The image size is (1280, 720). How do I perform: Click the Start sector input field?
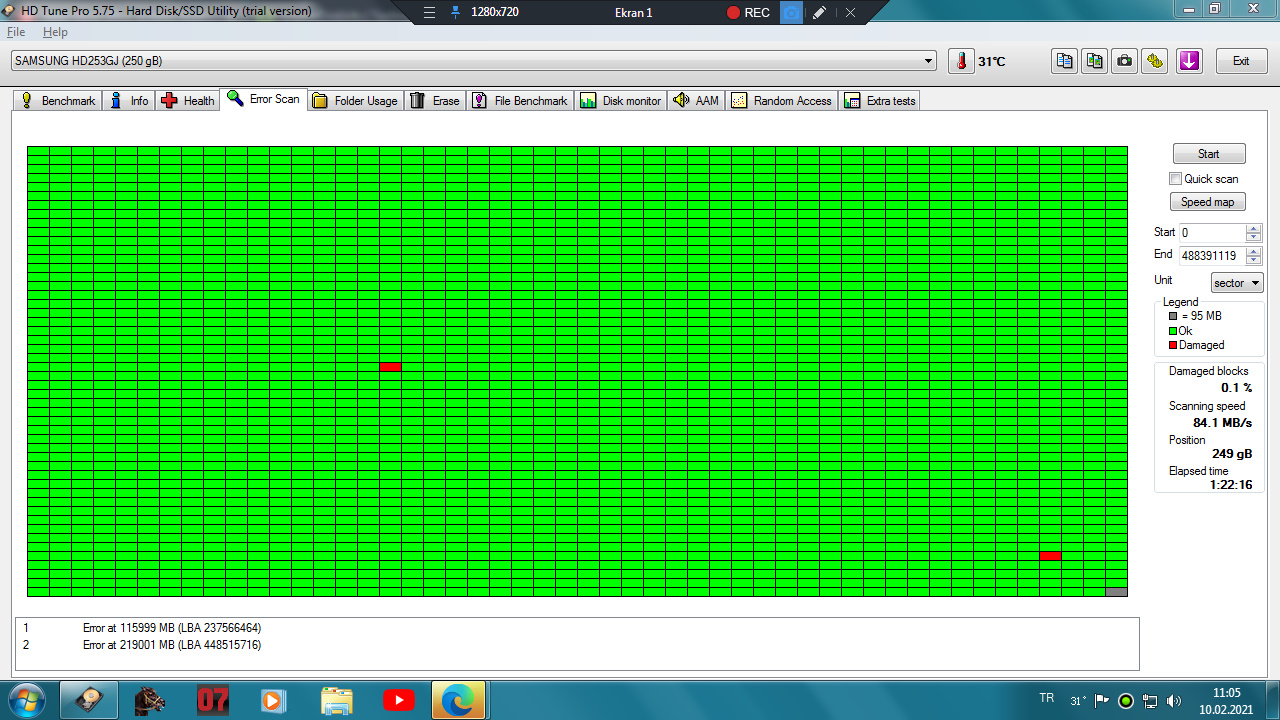coord(1212,233)
